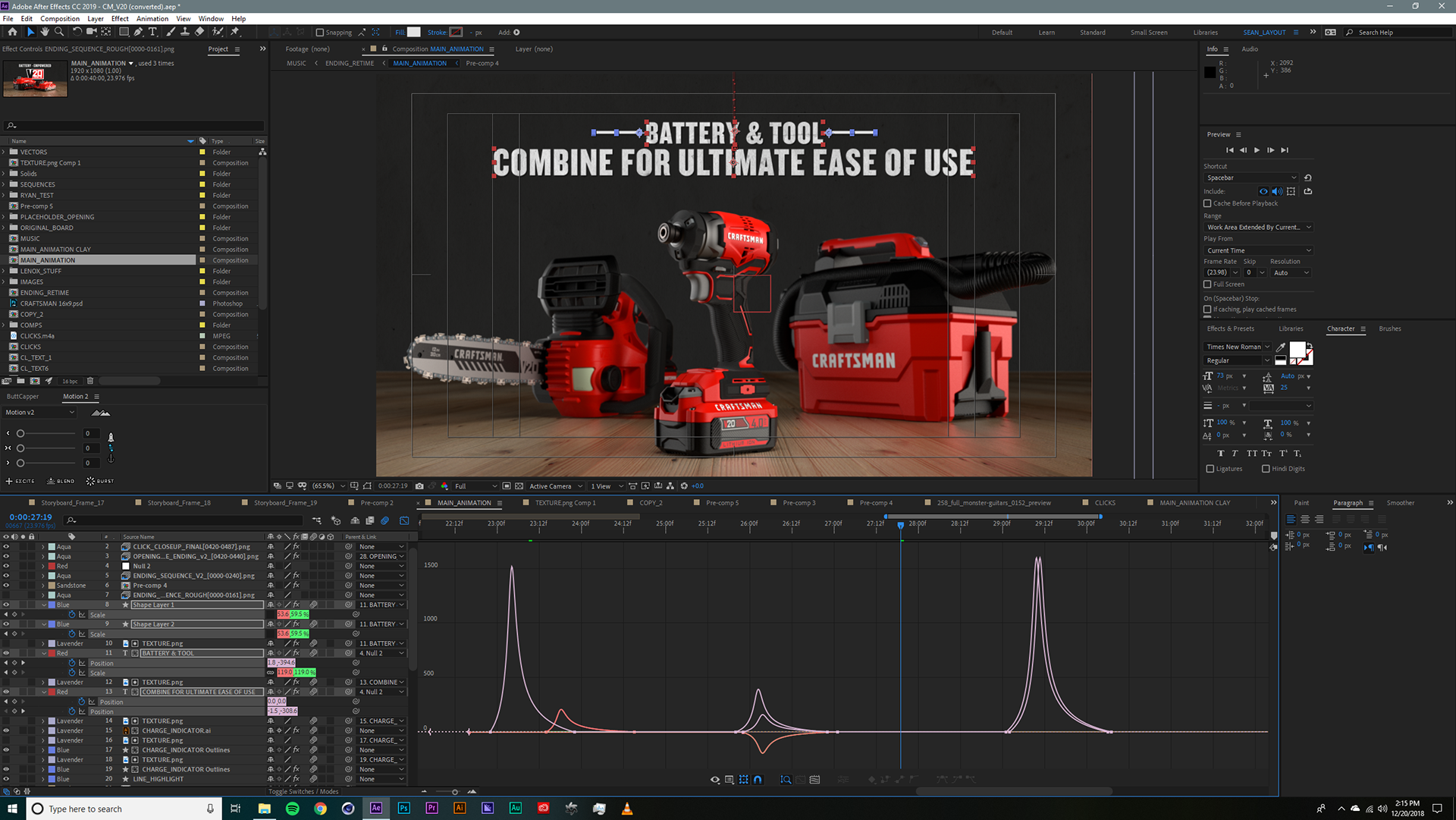Enable the Snapping checkbox
This screenshot has height=820, width=1456.
[x=320, y=33]
